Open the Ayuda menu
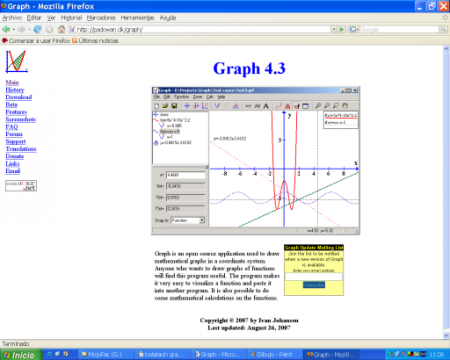The width and height of the screenshot is (450, 360). (x=168, y=18)
